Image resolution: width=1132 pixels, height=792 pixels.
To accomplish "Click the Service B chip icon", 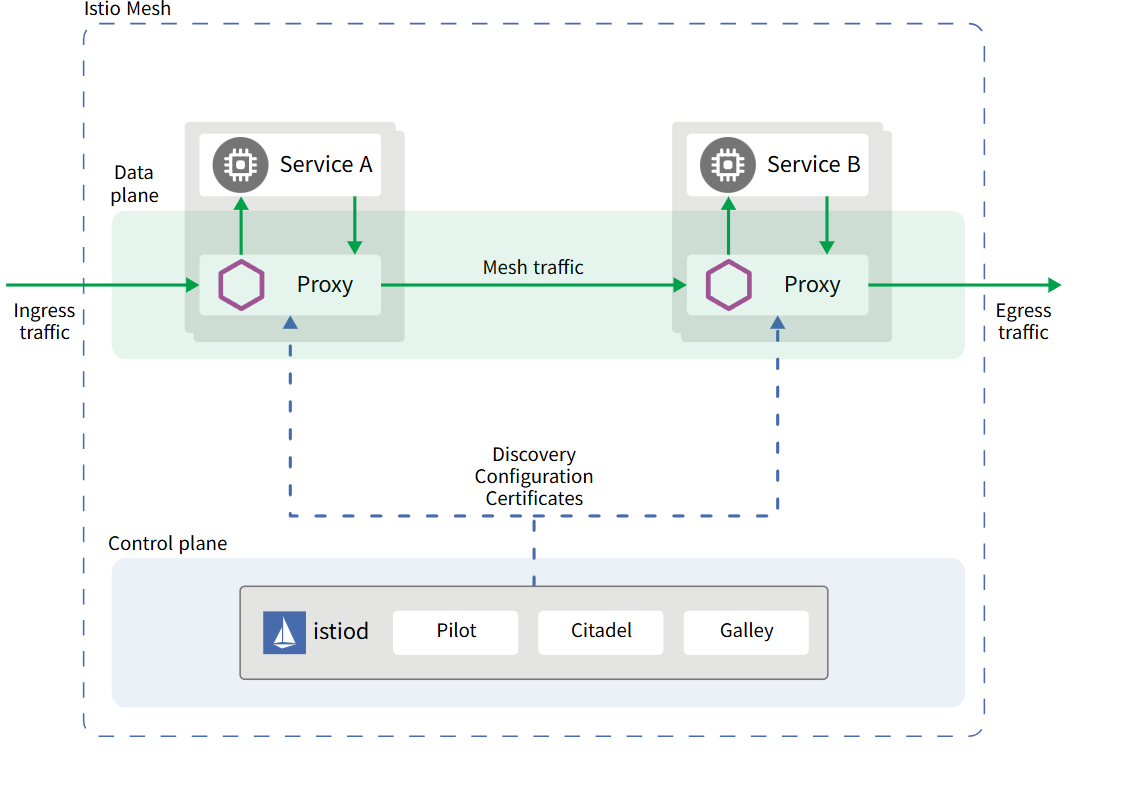I will 727,164.
